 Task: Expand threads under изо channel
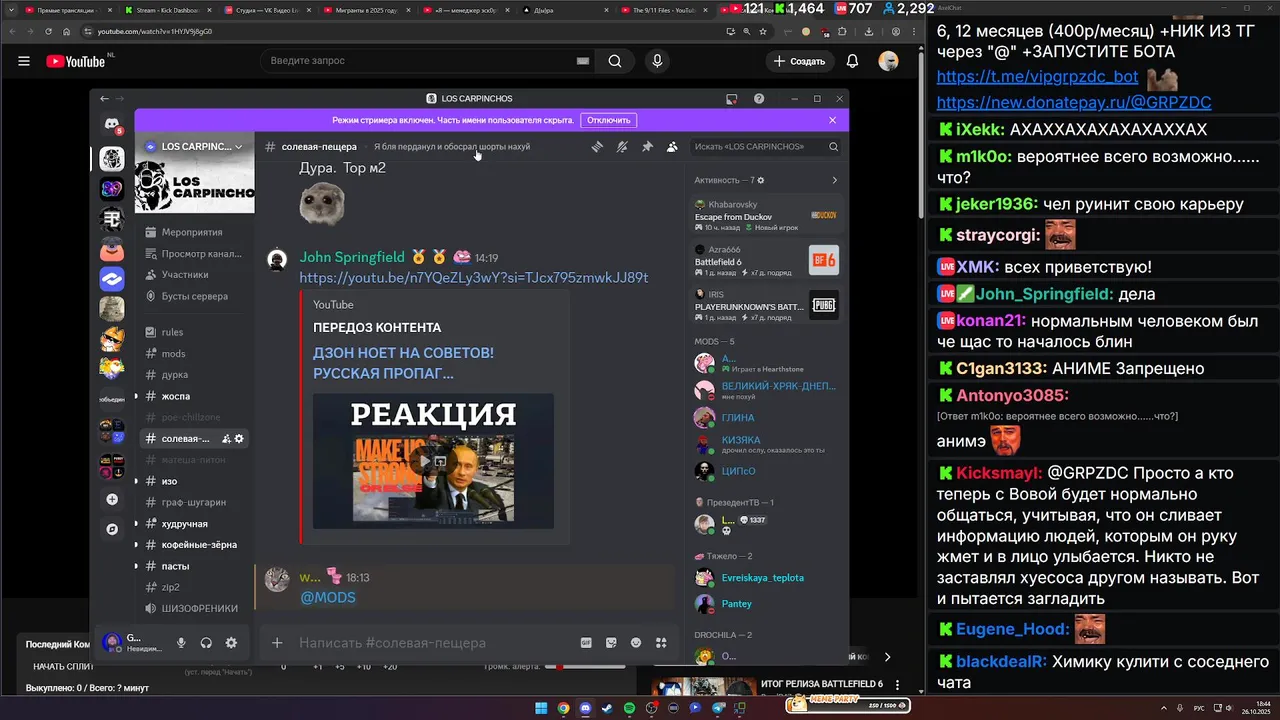pos(137,481)
